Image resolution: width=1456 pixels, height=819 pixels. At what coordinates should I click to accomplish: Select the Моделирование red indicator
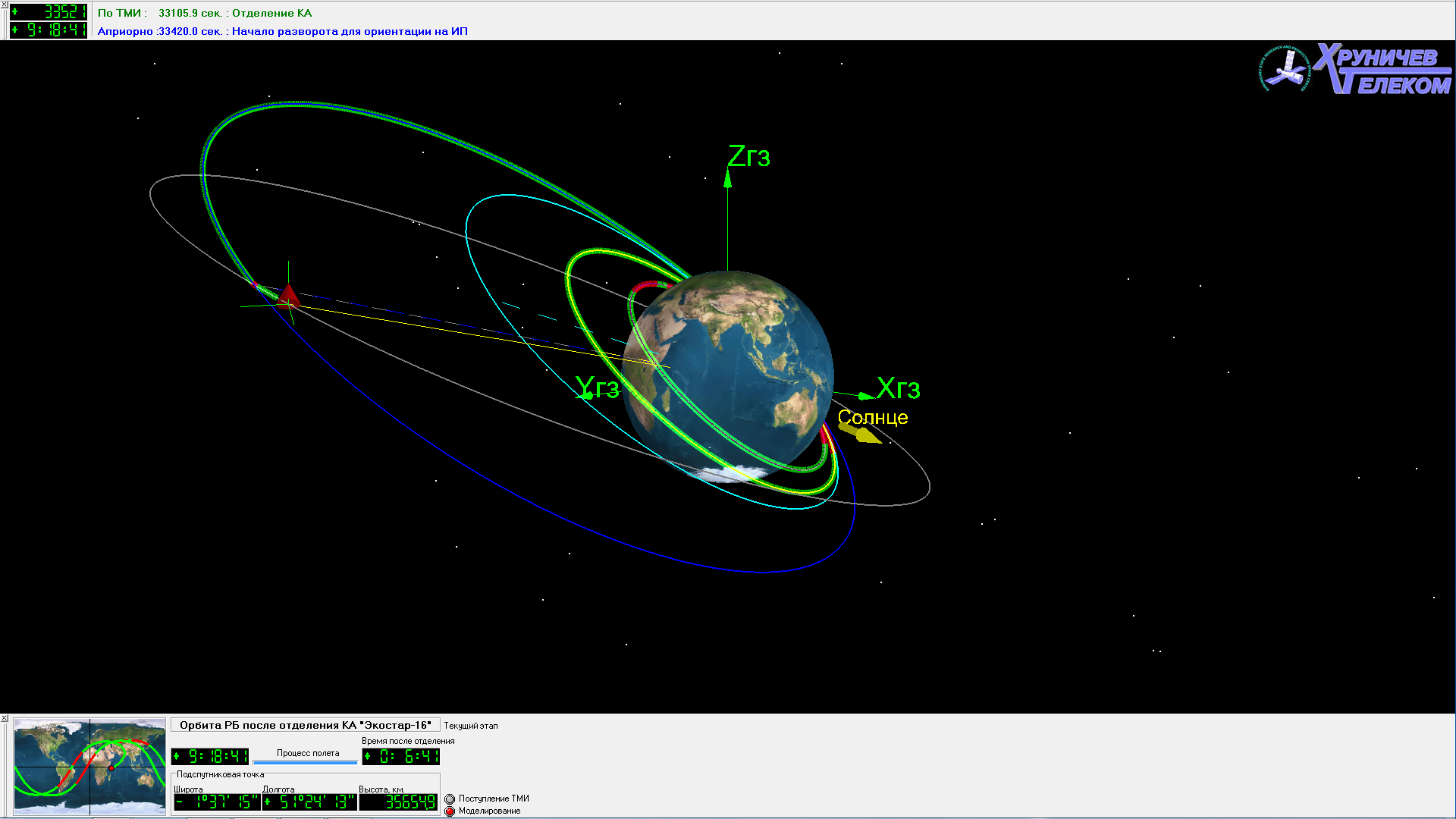point(450,811)
